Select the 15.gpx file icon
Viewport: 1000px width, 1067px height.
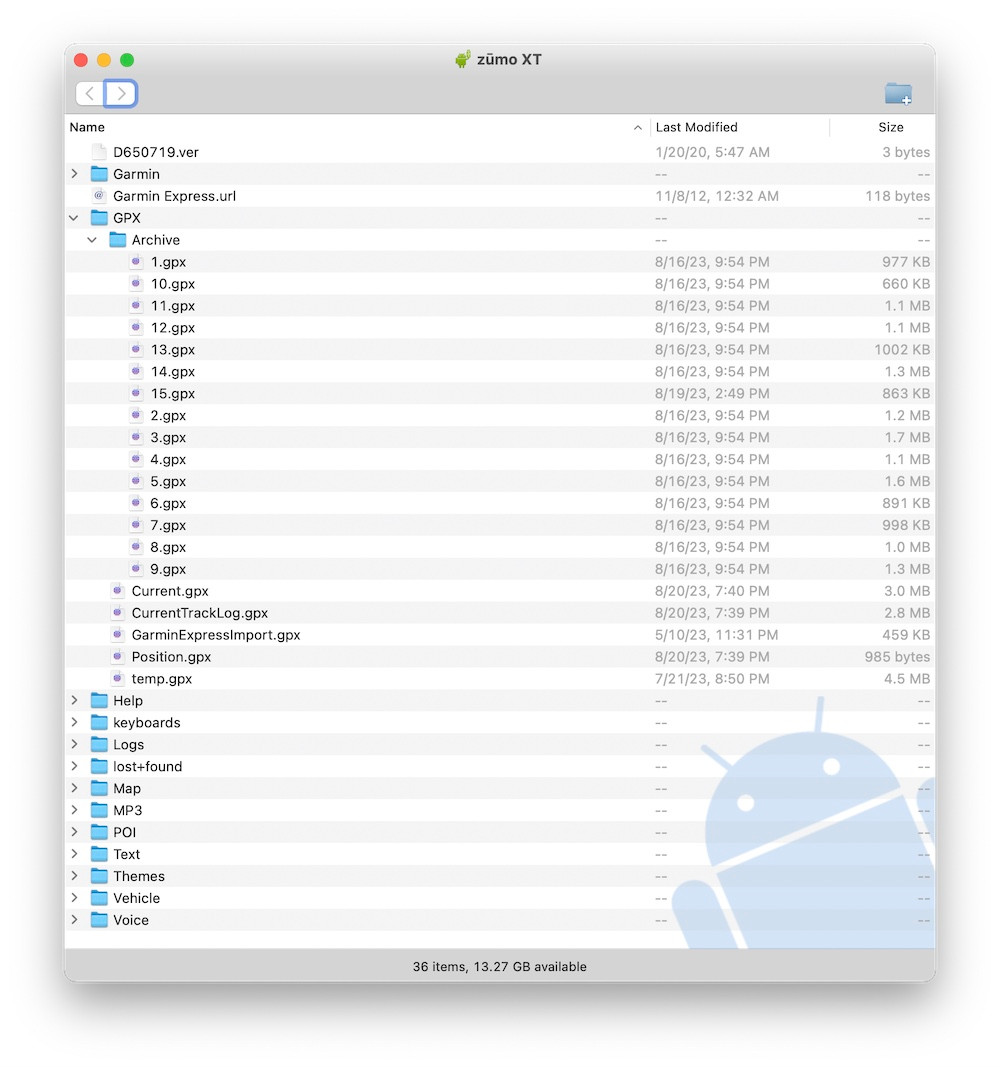tap(136, 393)
